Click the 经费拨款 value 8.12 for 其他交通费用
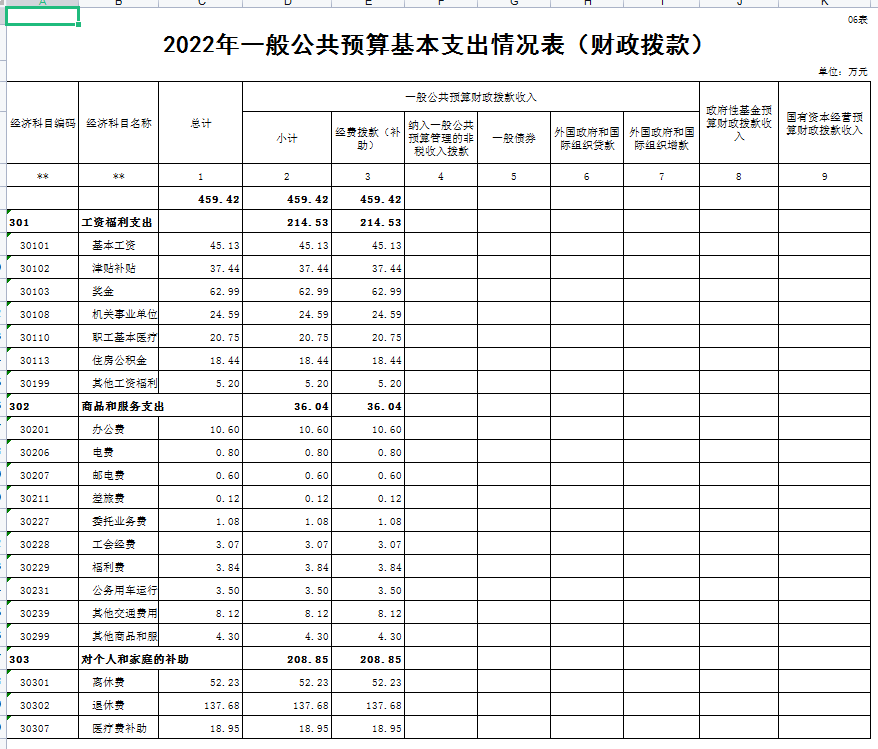 (x=368, y=613)
